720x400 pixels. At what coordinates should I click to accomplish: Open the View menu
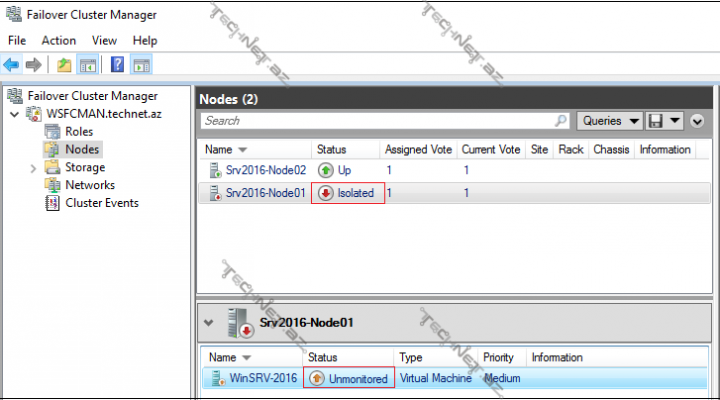(x=104, y=40)
